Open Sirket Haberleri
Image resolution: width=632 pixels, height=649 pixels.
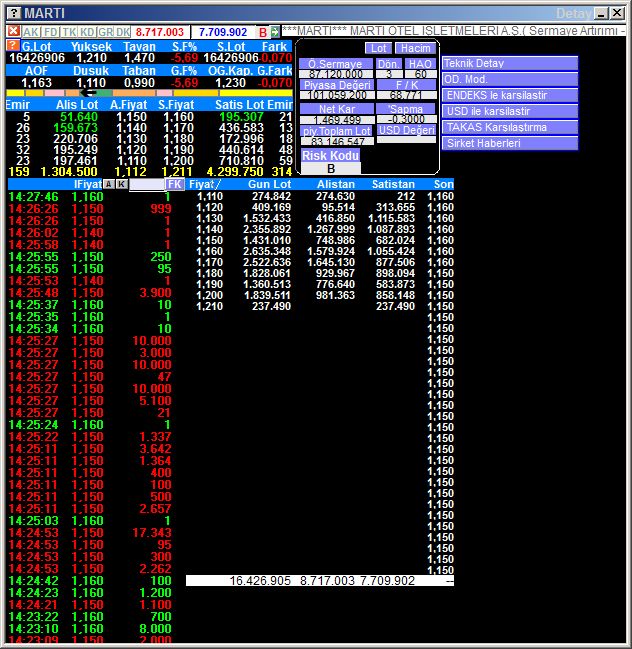click(x=509, y=143)
